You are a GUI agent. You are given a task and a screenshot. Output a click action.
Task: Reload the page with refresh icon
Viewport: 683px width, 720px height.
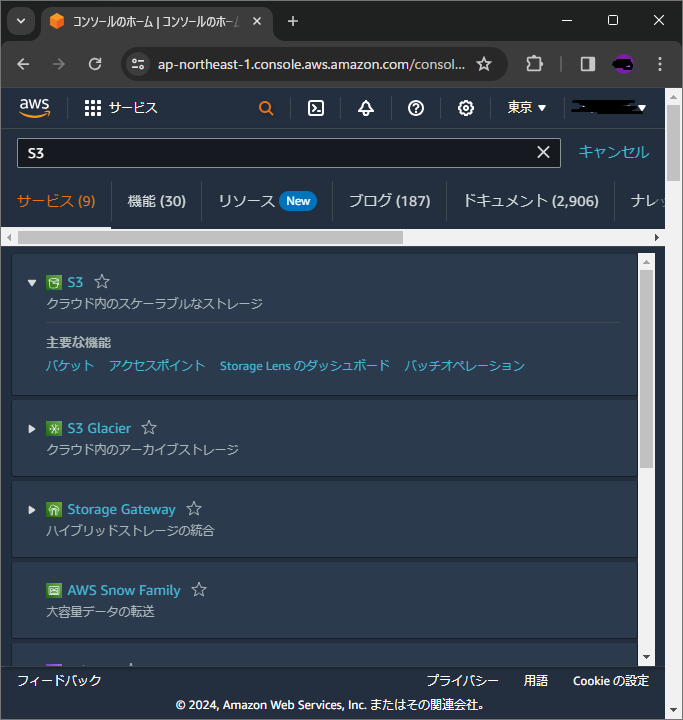[95, 64]
